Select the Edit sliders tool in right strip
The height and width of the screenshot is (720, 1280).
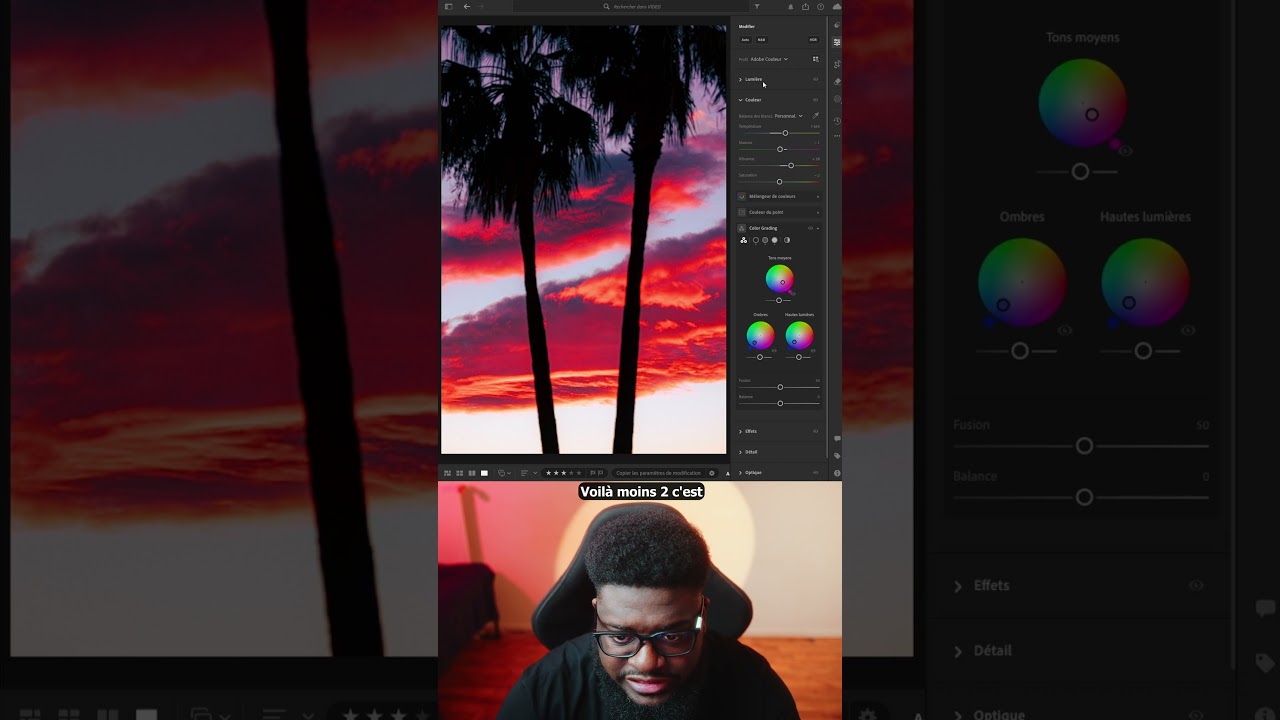[837, 42]
